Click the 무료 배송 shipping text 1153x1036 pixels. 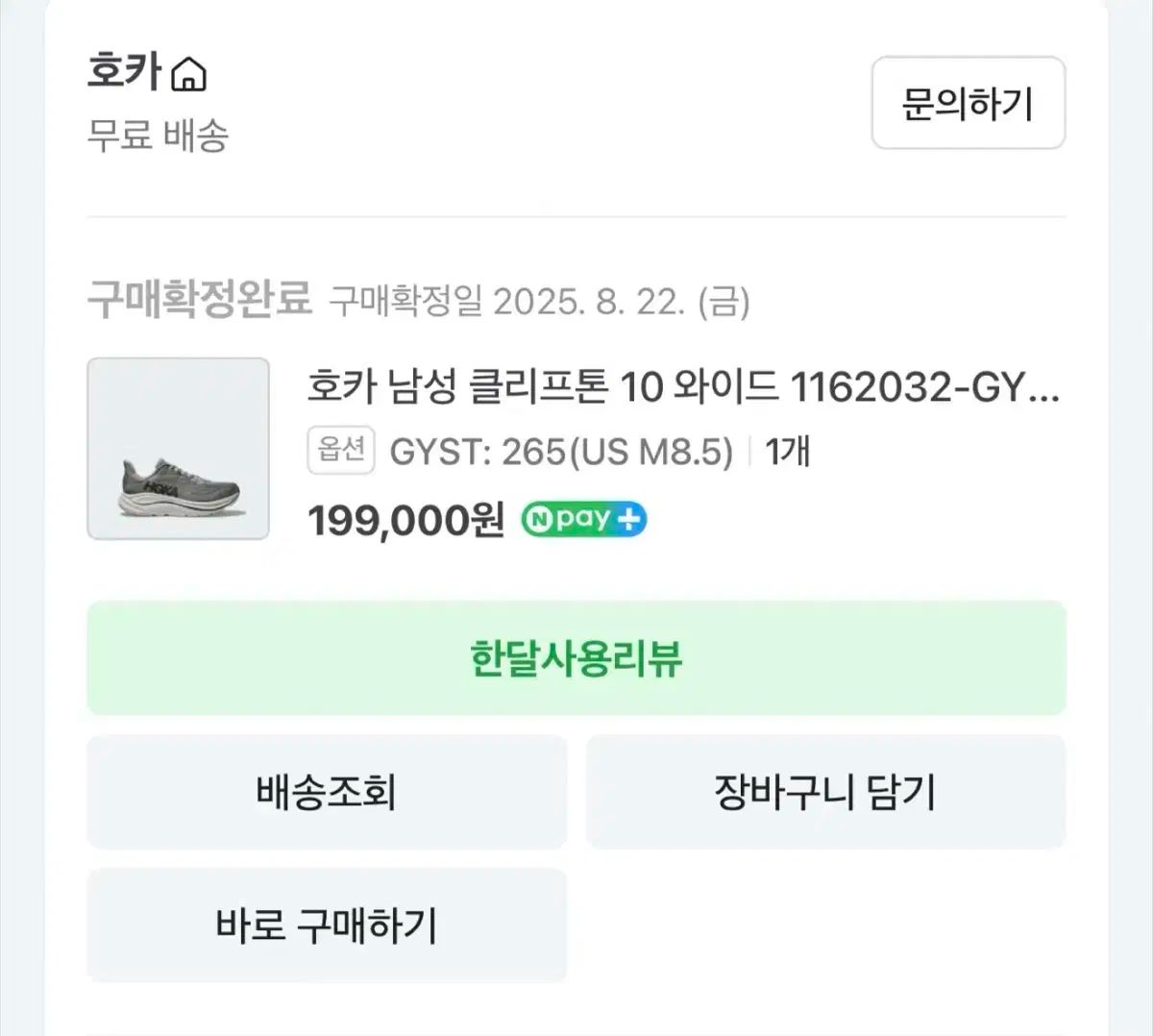click(x=159, y=136)
